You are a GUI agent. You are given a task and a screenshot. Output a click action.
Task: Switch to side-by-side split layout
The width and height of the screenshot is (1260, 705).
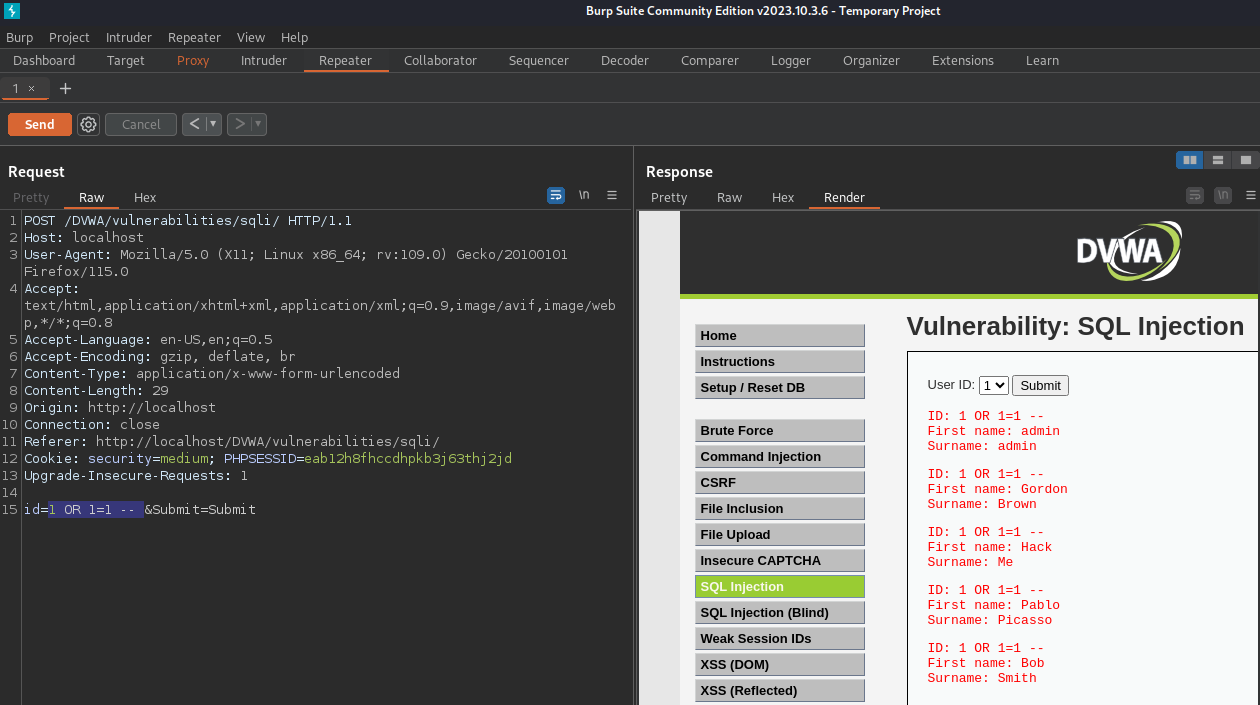(1190, 160)
